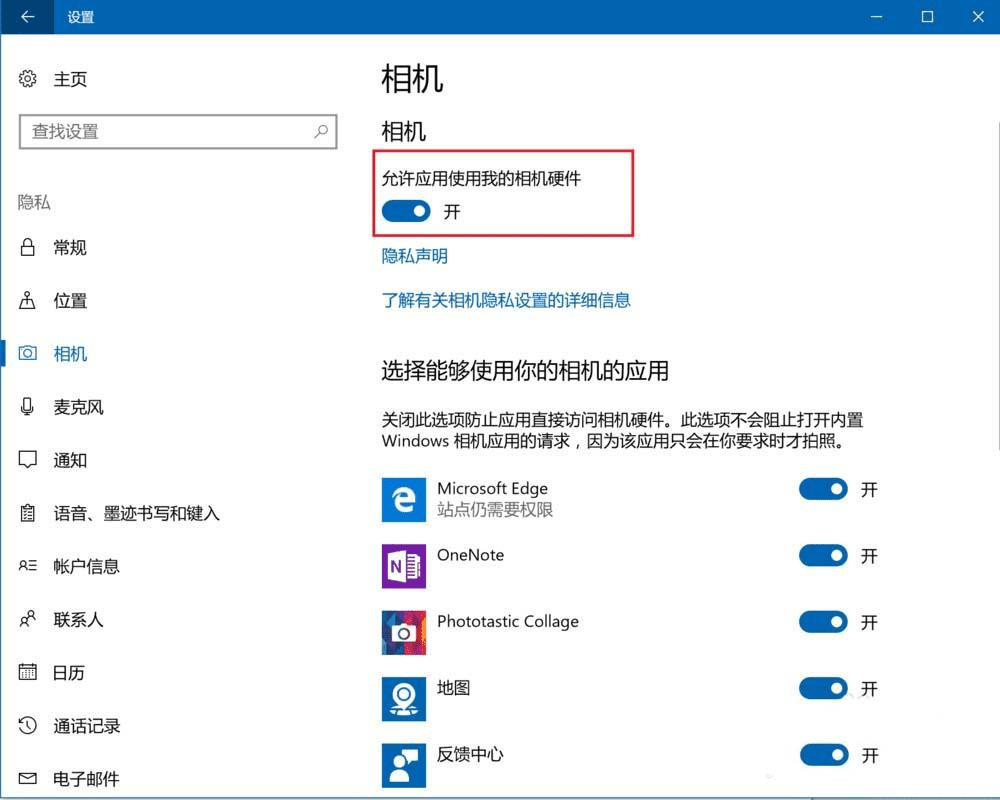Open the 隐私声明 link
This screenshot has height=800, width=1000.
click(x=415, y=256)
